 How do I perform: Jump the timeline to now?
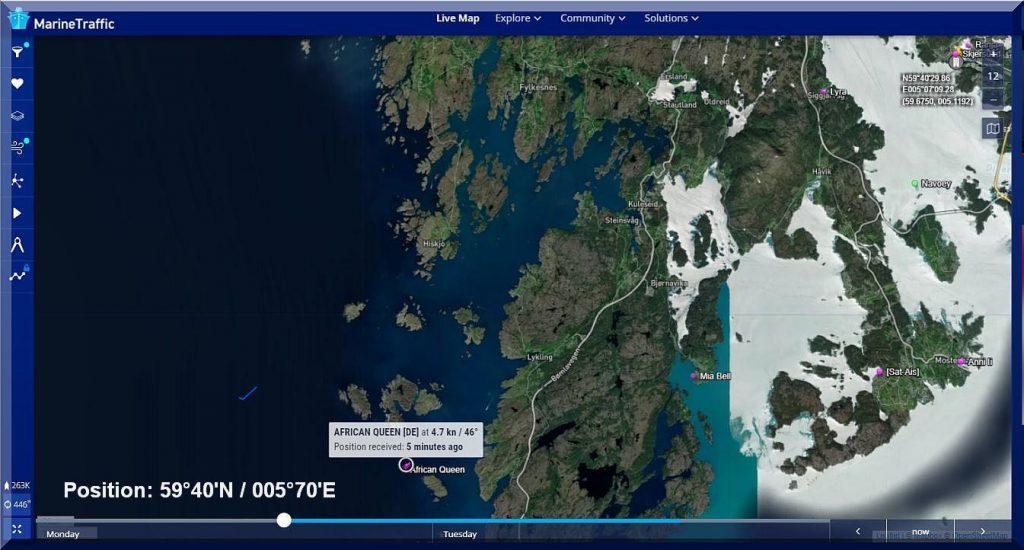tap(920, 532)
